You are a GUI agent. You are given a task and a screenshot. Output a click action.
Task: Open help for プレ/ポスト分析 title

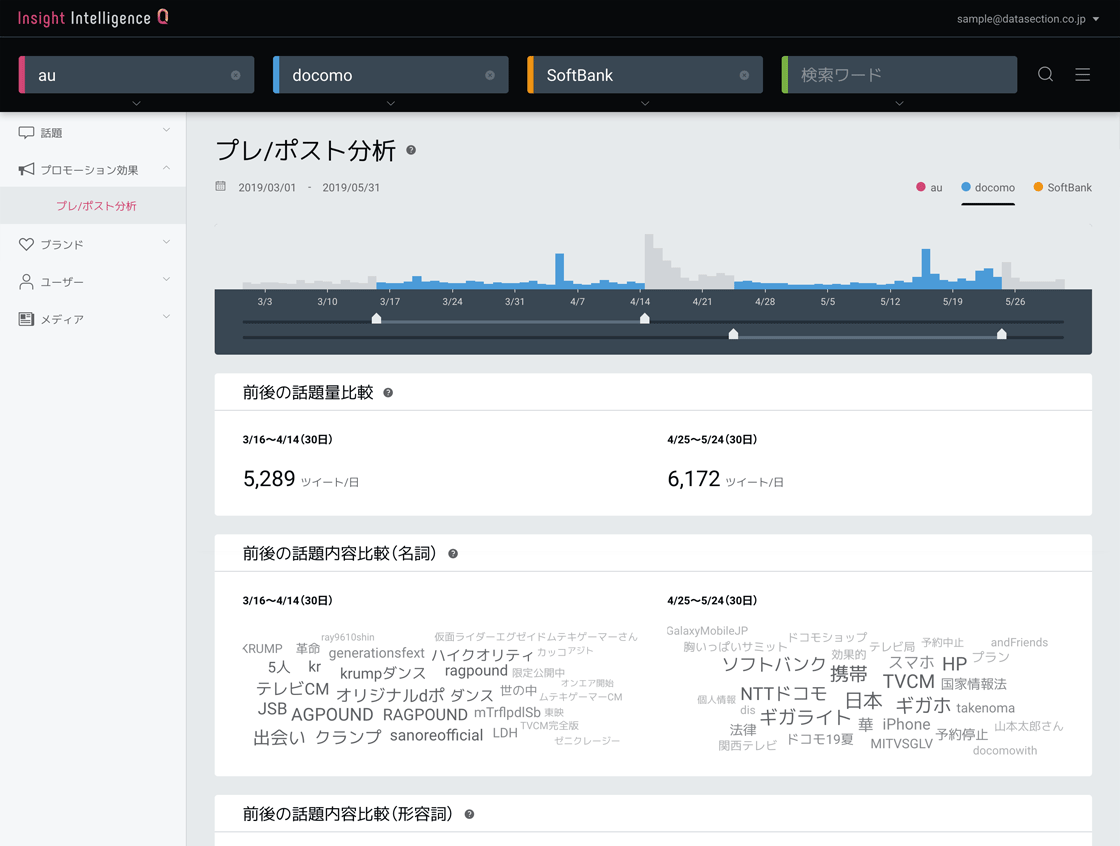(411, 150)
